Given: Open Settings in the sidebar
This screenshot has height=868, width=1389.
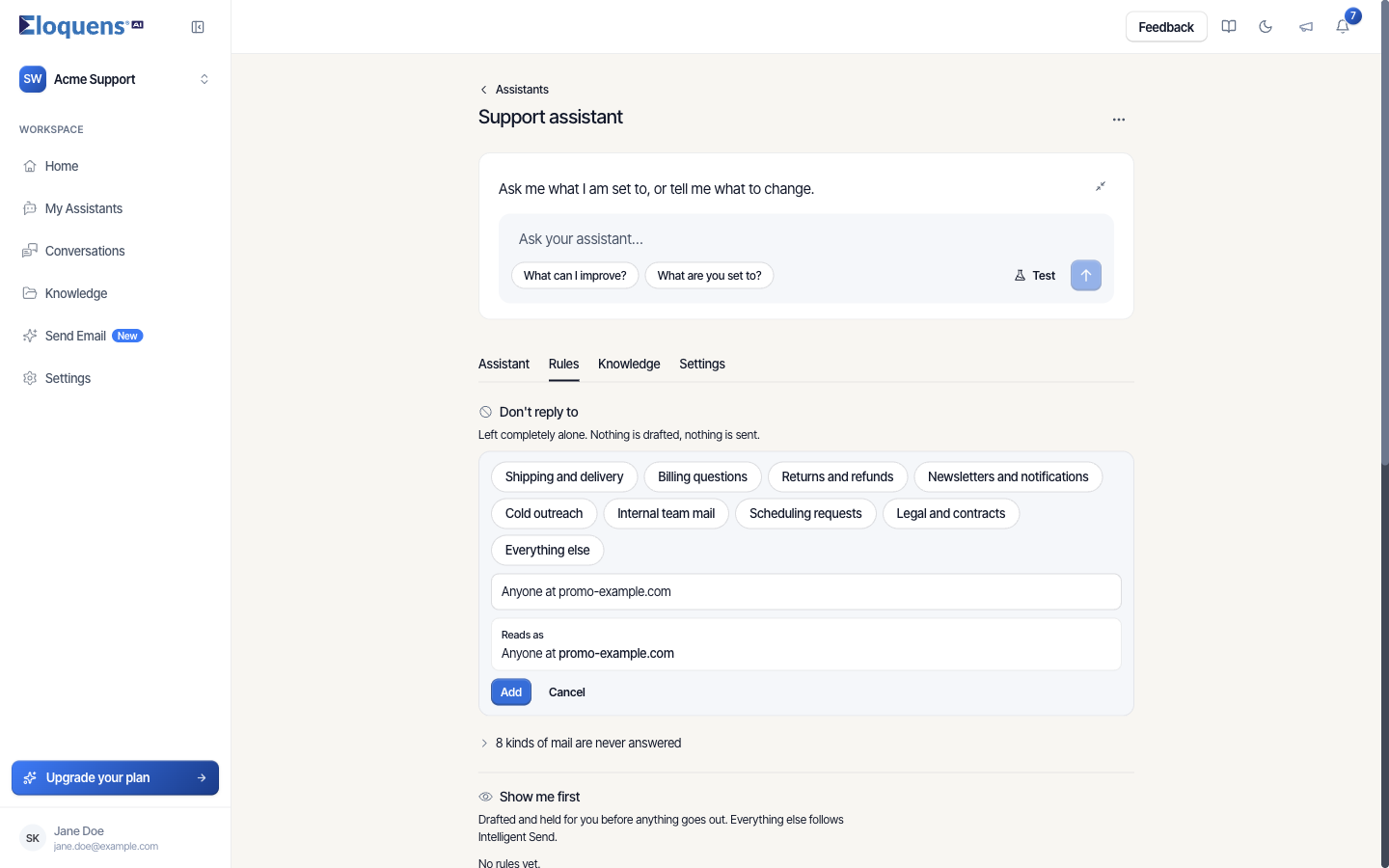Looking at the screenshot, I should [x=116, y=378].
